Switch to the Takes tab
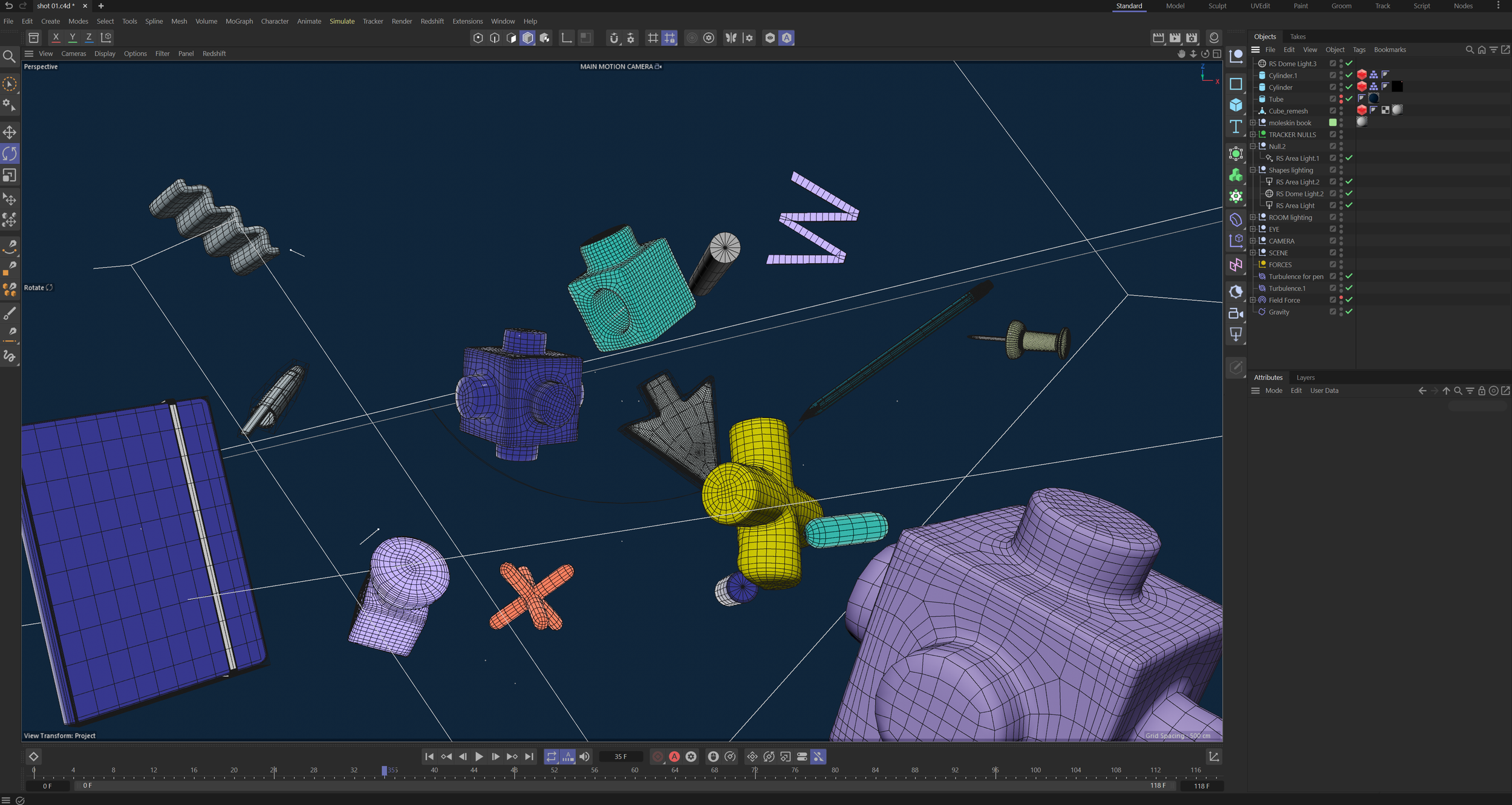 click(x=1297, y=36)
